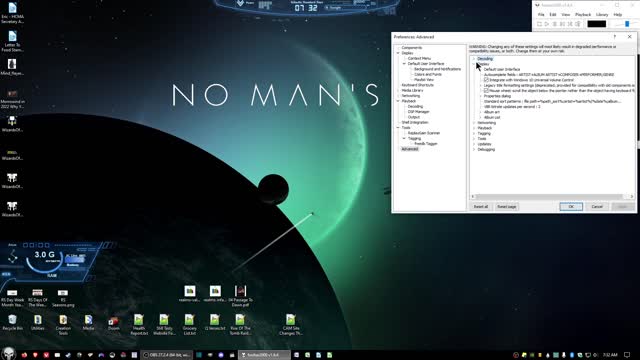The width and height of the screenshot is (640, 360).
Task: Click the help question mark in Preferences title bar
Action: (615, 37)
